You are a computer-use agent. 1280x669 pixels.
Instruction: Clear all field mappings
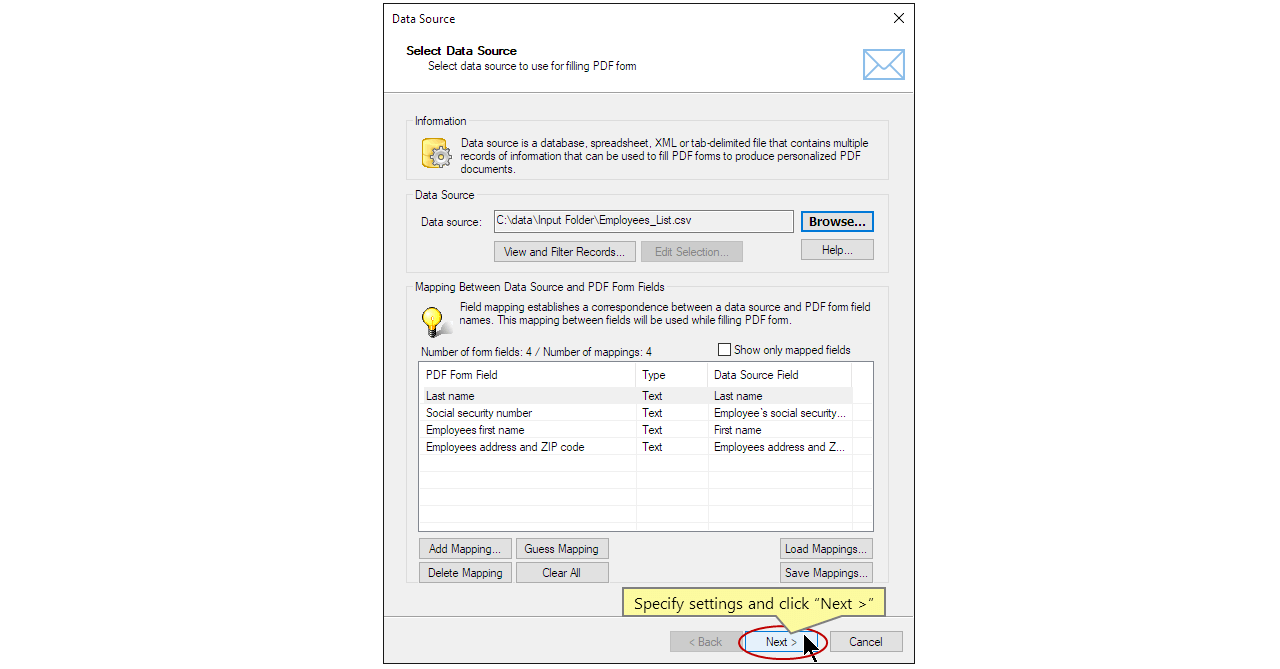[561, 572]
